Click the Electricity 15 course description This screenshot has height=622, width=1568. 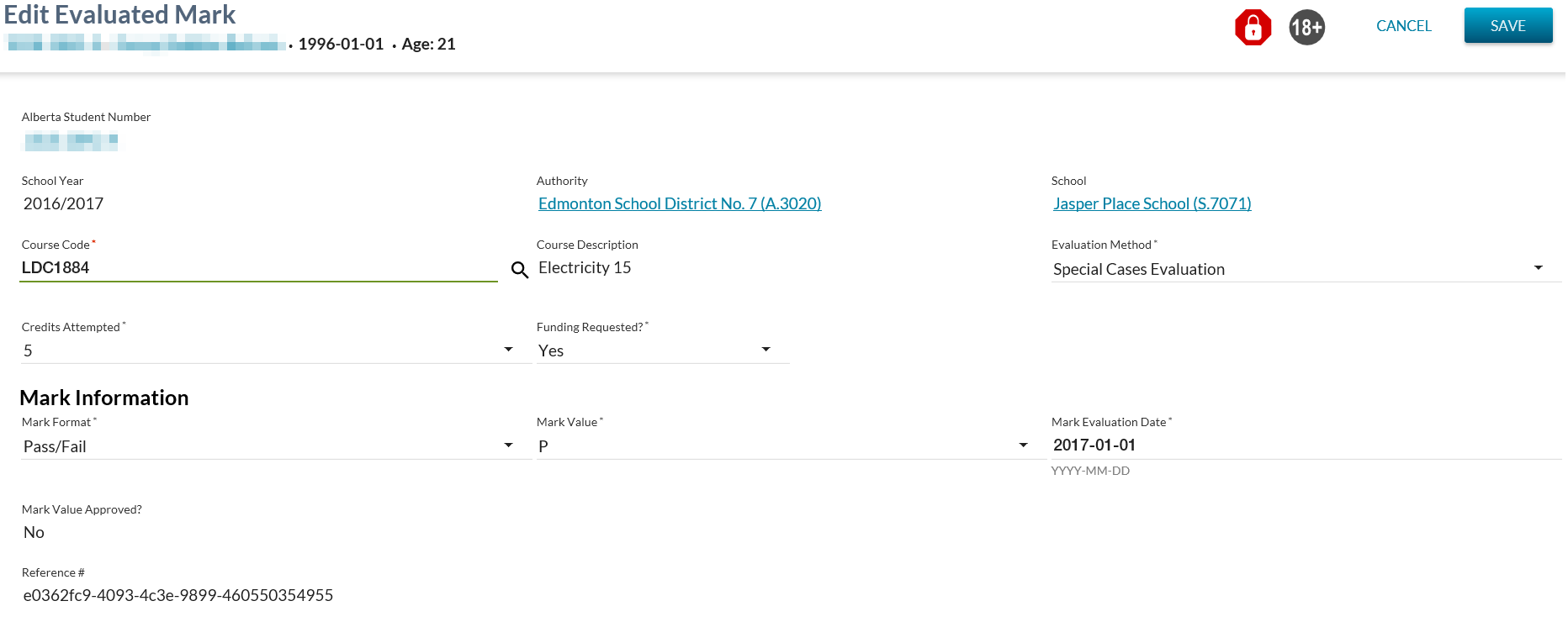pyautogui.click(x=585, y=268)
